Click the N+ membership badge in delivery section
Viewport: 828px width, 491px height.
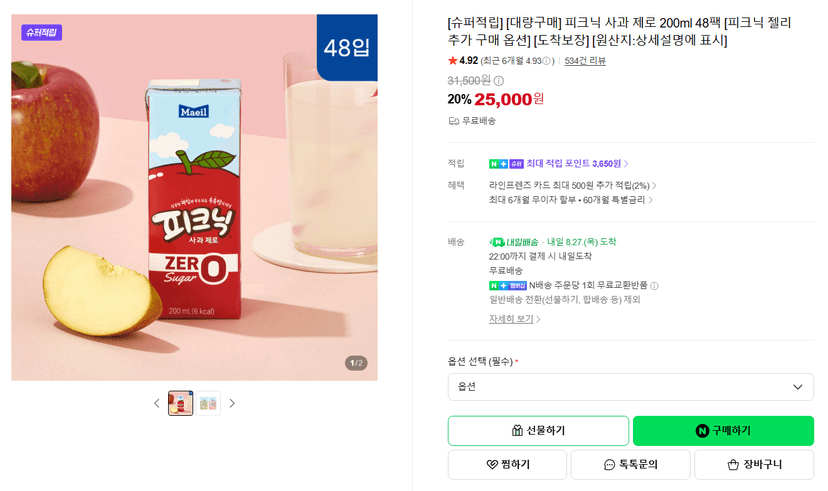(x=507, y=286)
